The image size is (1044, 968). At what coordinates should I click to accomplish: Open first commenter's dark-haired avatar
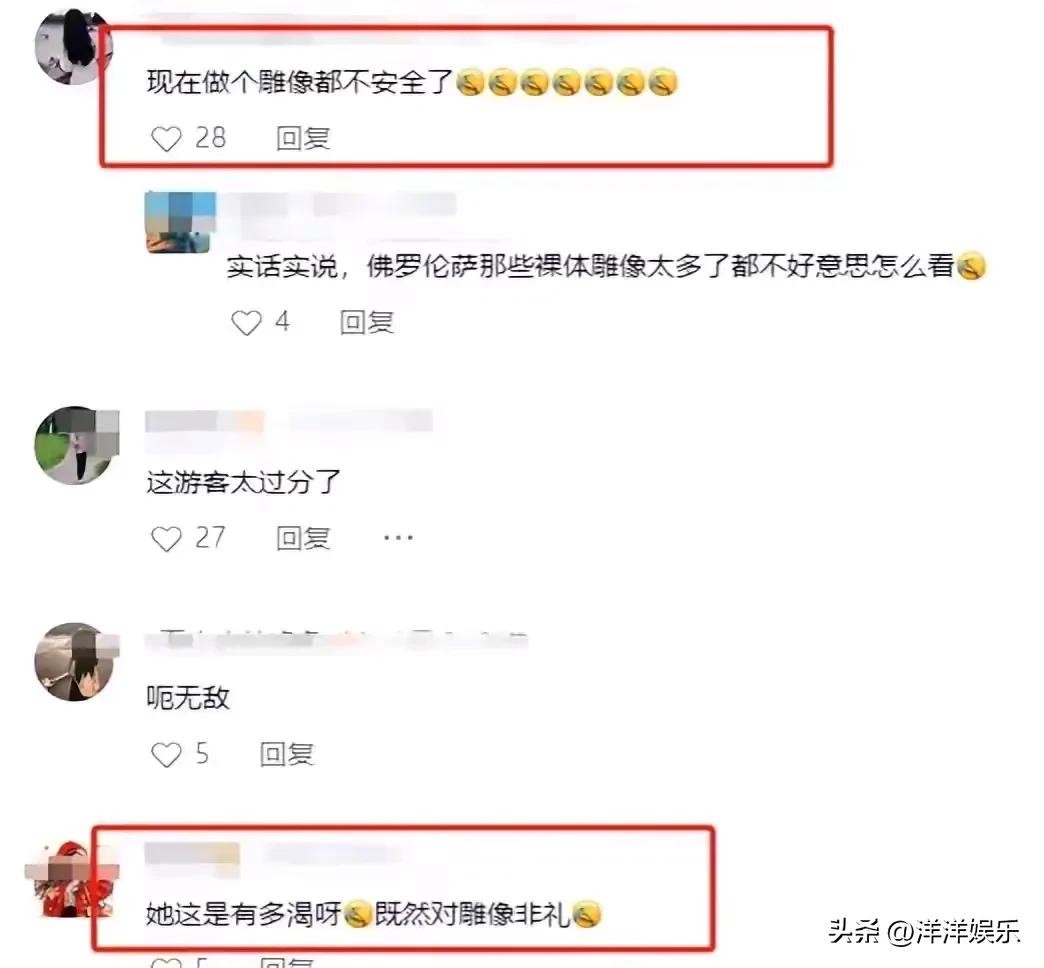(x=73, y=47)
